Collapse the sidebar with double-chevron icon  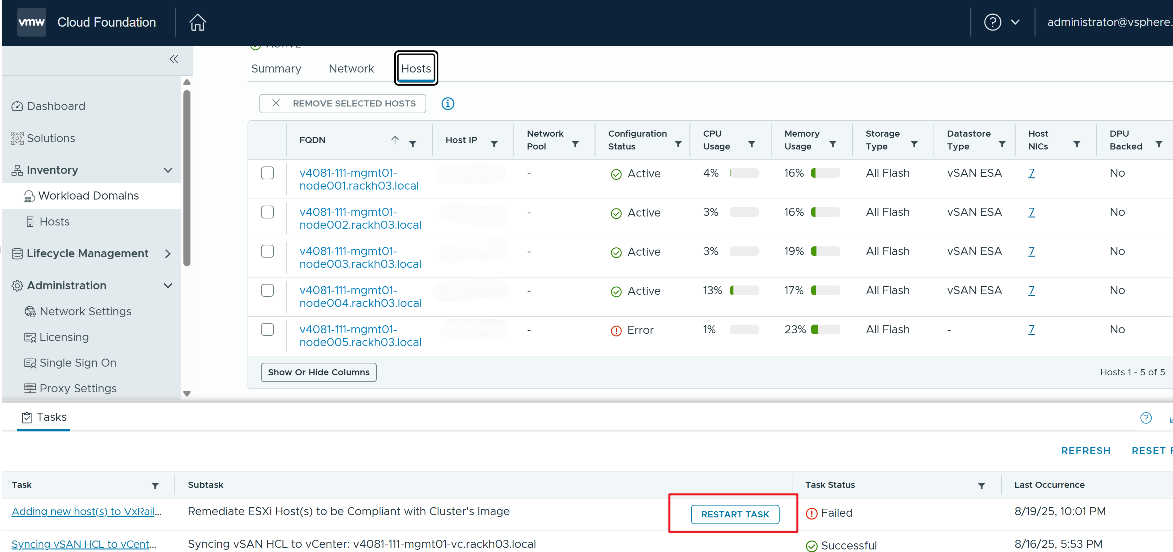[173, 60]
